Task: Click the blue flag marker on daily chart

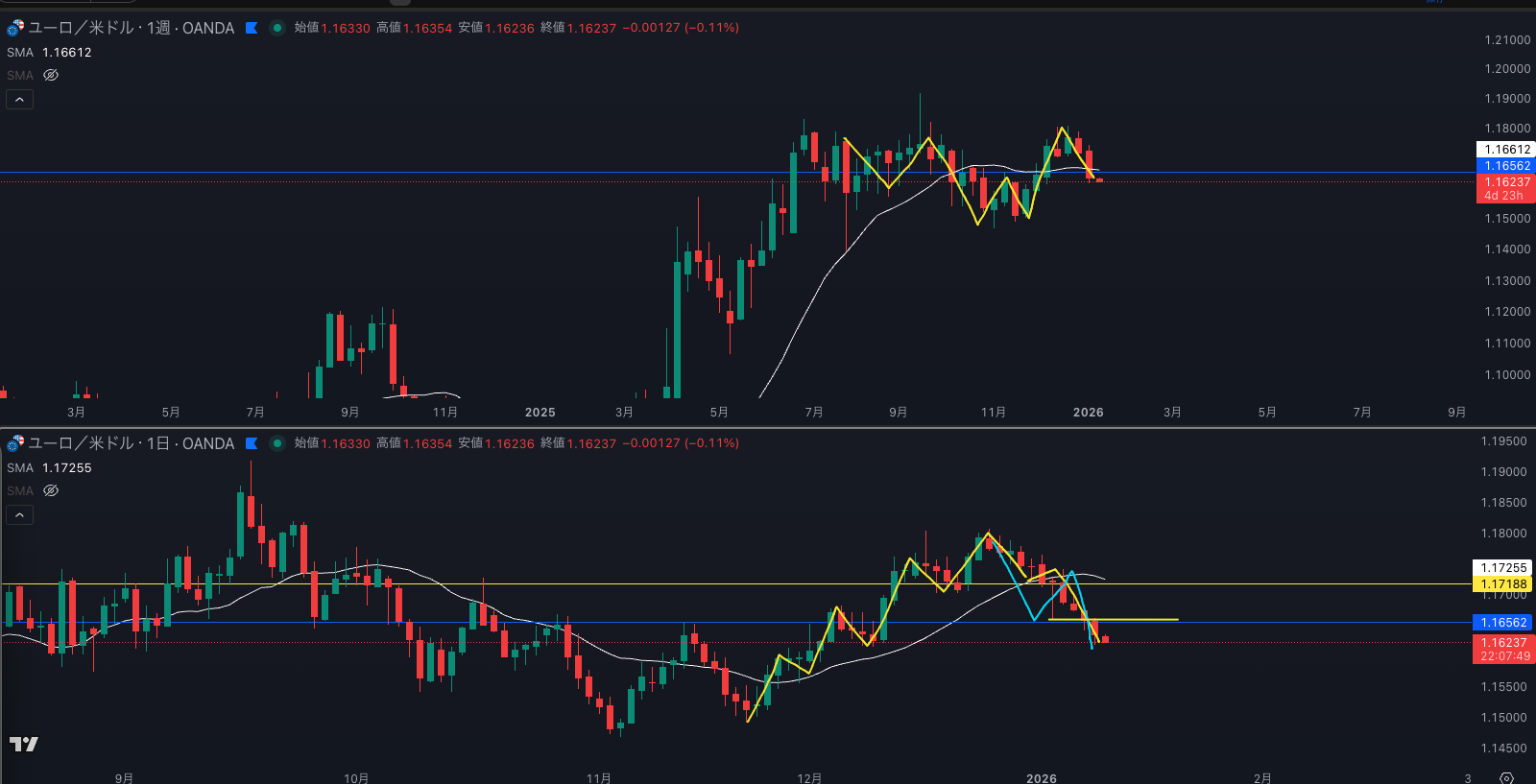Action: [252, 443]
